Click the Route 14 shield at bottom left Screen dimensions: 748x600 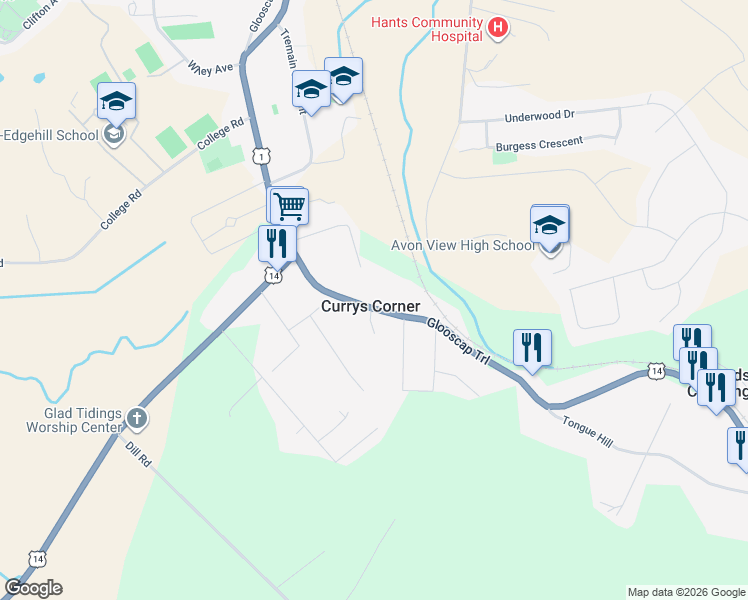(x=38, y=559)
